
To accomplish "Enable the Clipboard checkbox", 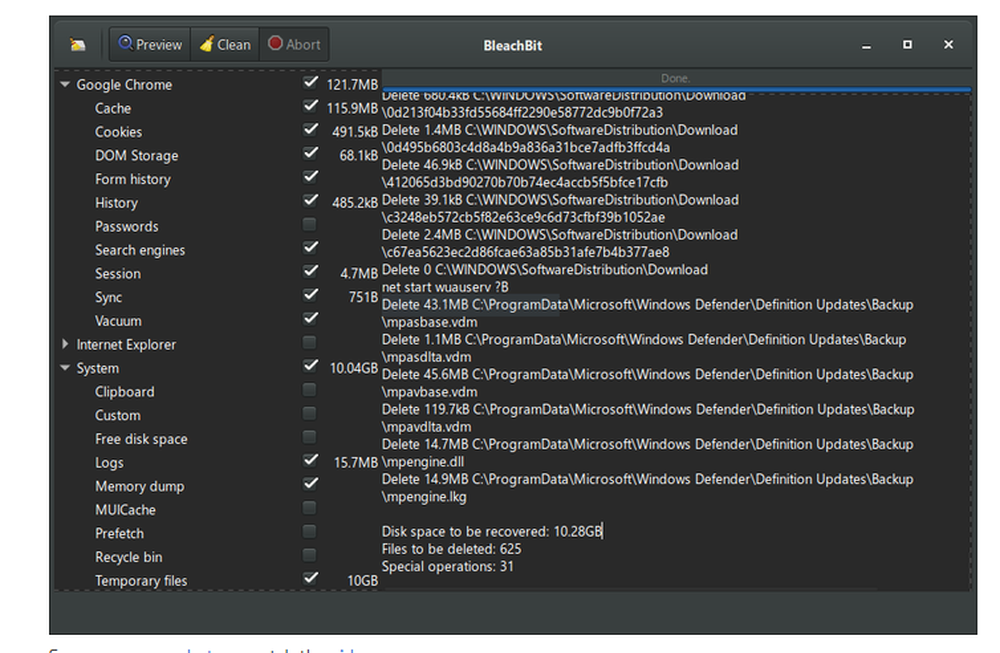I will pos(309,390).
